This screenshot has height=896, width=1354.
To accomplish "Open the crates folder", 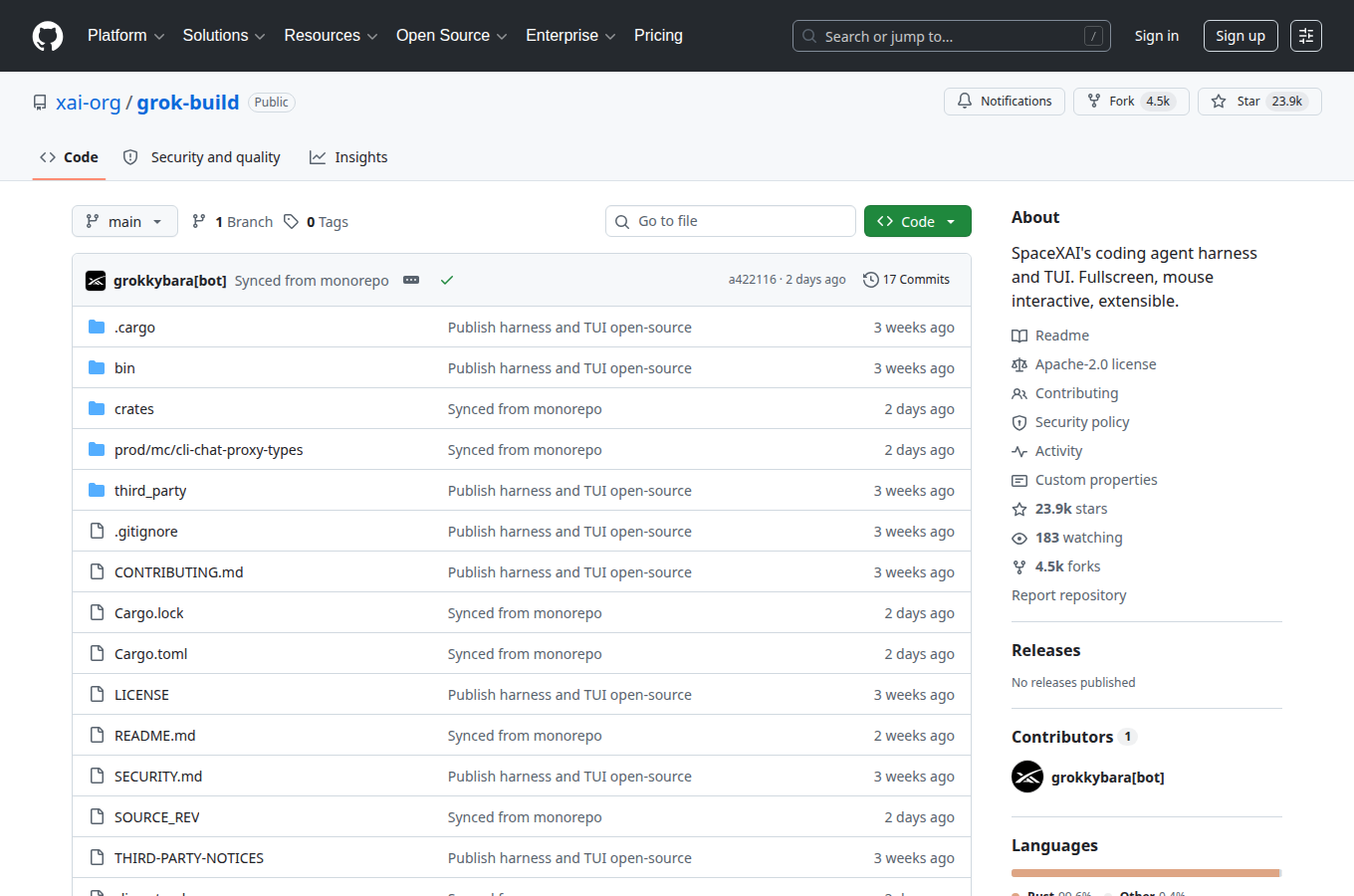I will 134,409.
